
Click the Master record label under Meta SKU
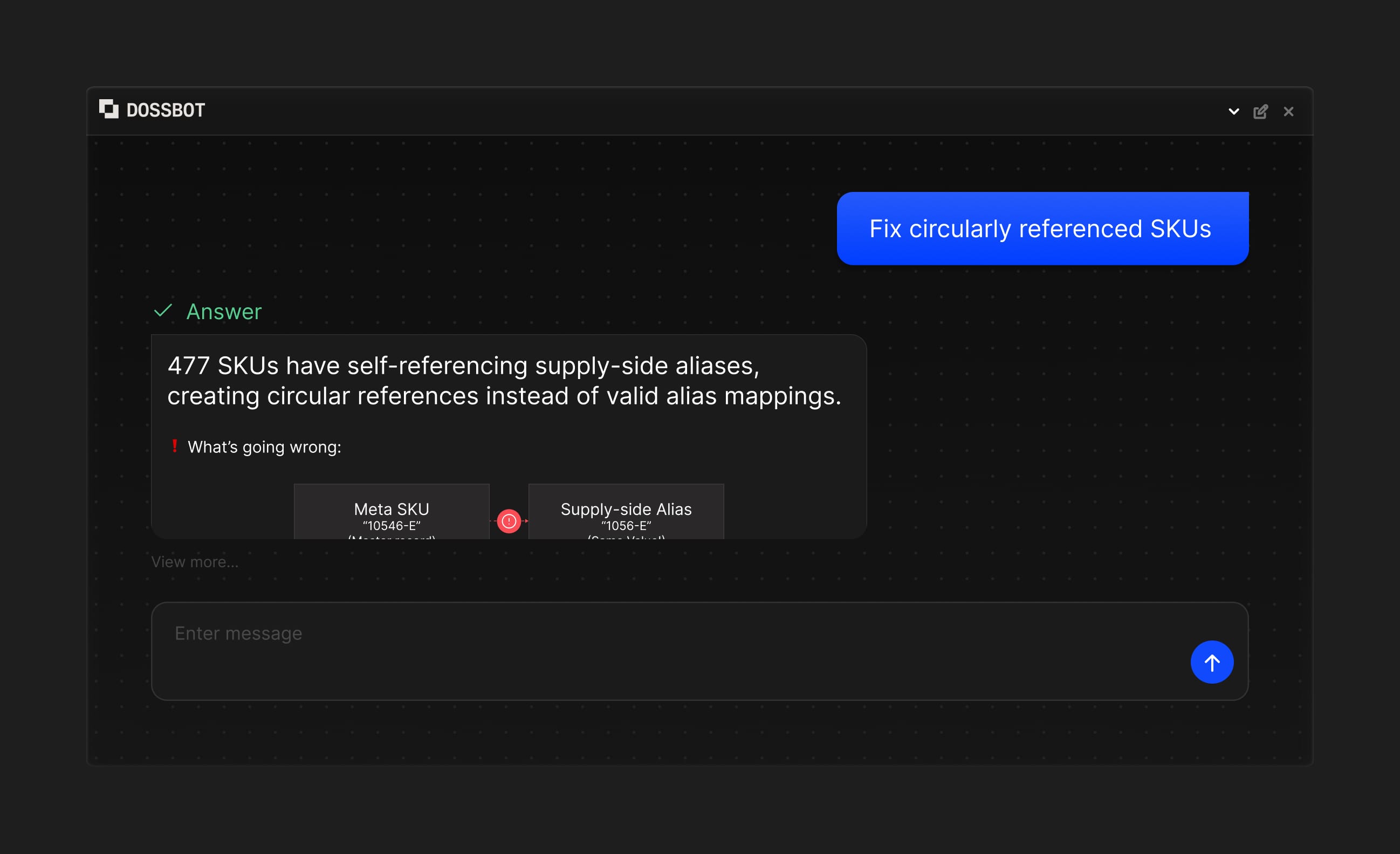(391, 538)
